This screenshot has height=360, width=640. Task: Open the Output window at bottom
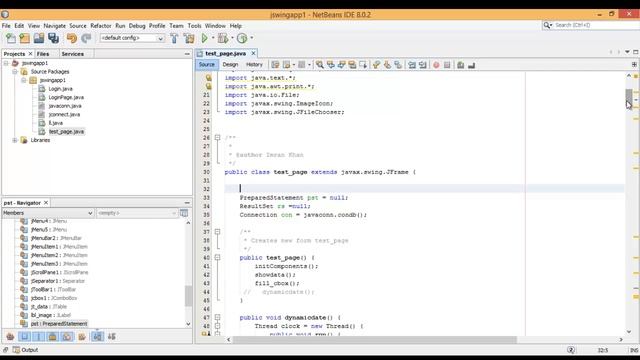tap(25, 350)
